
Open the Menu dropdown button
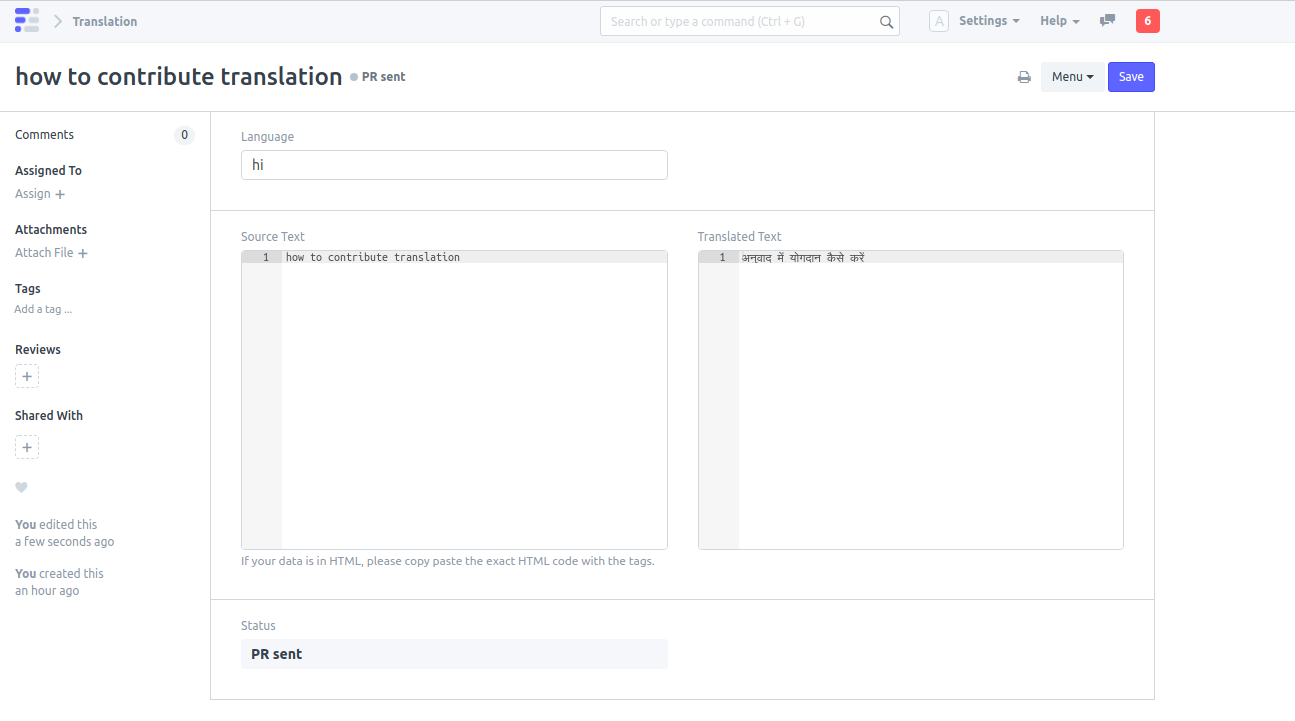point(1072,77)
